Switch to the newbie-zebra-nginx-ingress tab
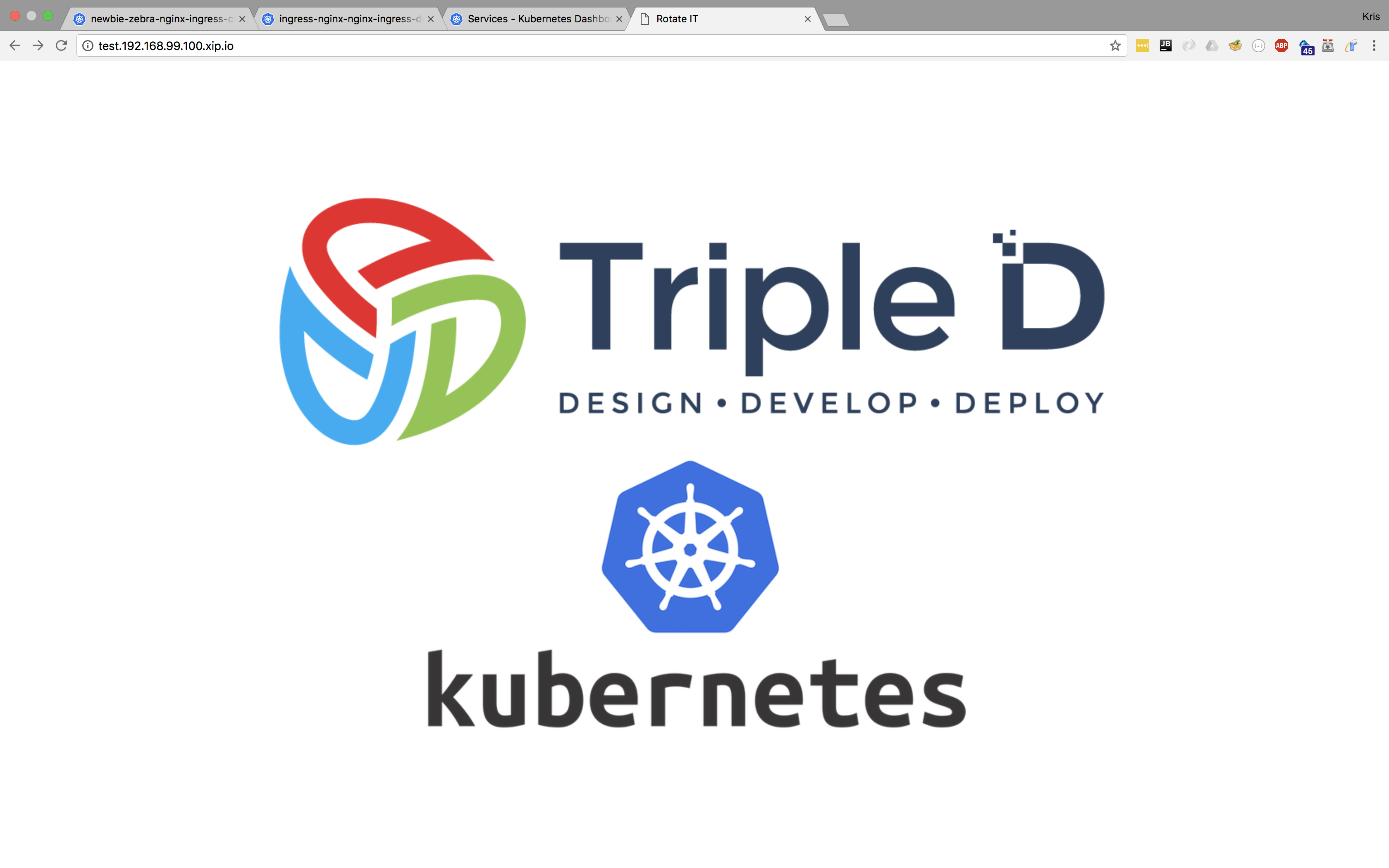This screenshot has height=868, width=1389. pos(157,19)
